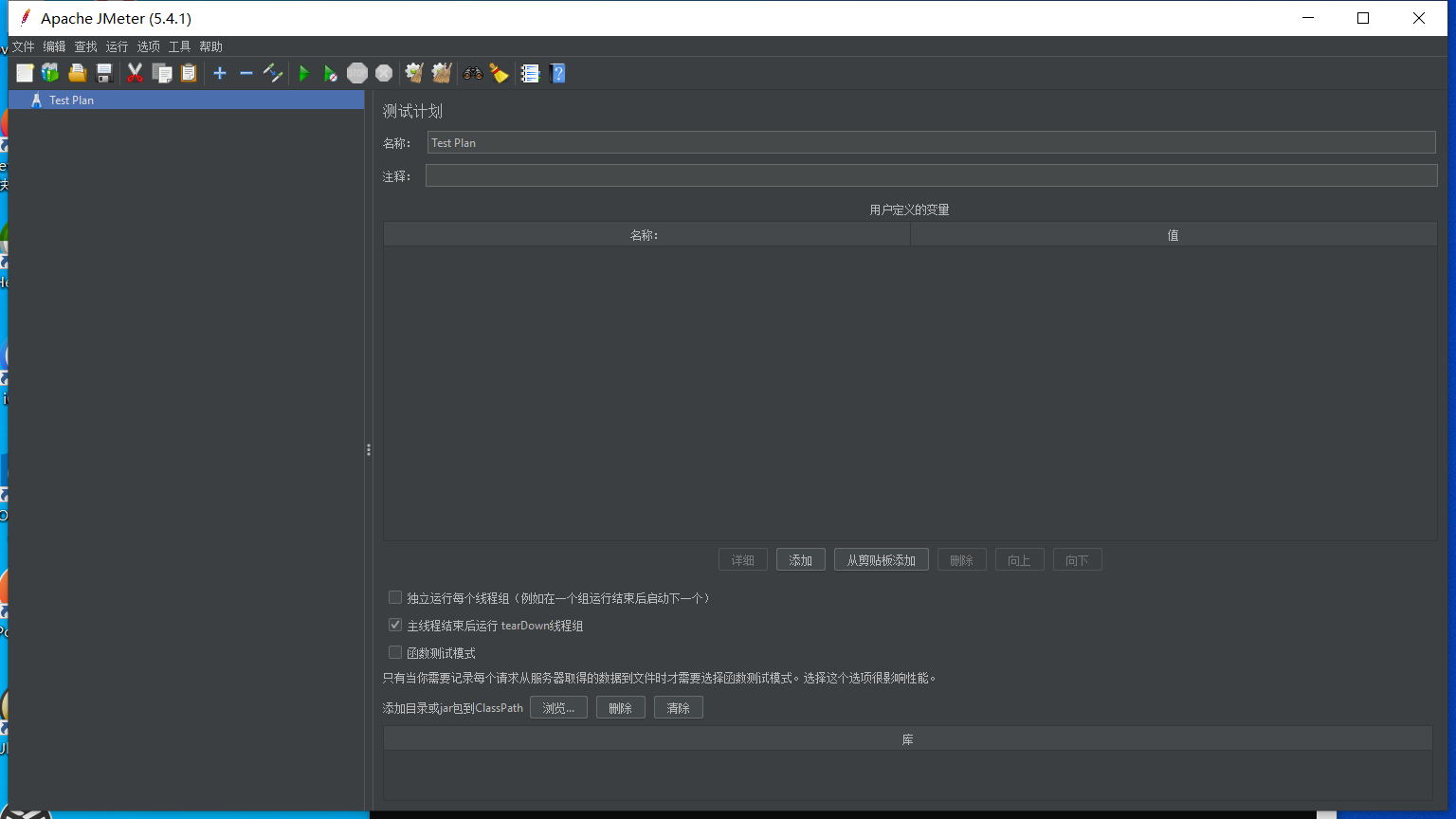This screenshot has height=819, width=1456.
Task: Click the Copy icon in toolbar
Action: point(162,73)
